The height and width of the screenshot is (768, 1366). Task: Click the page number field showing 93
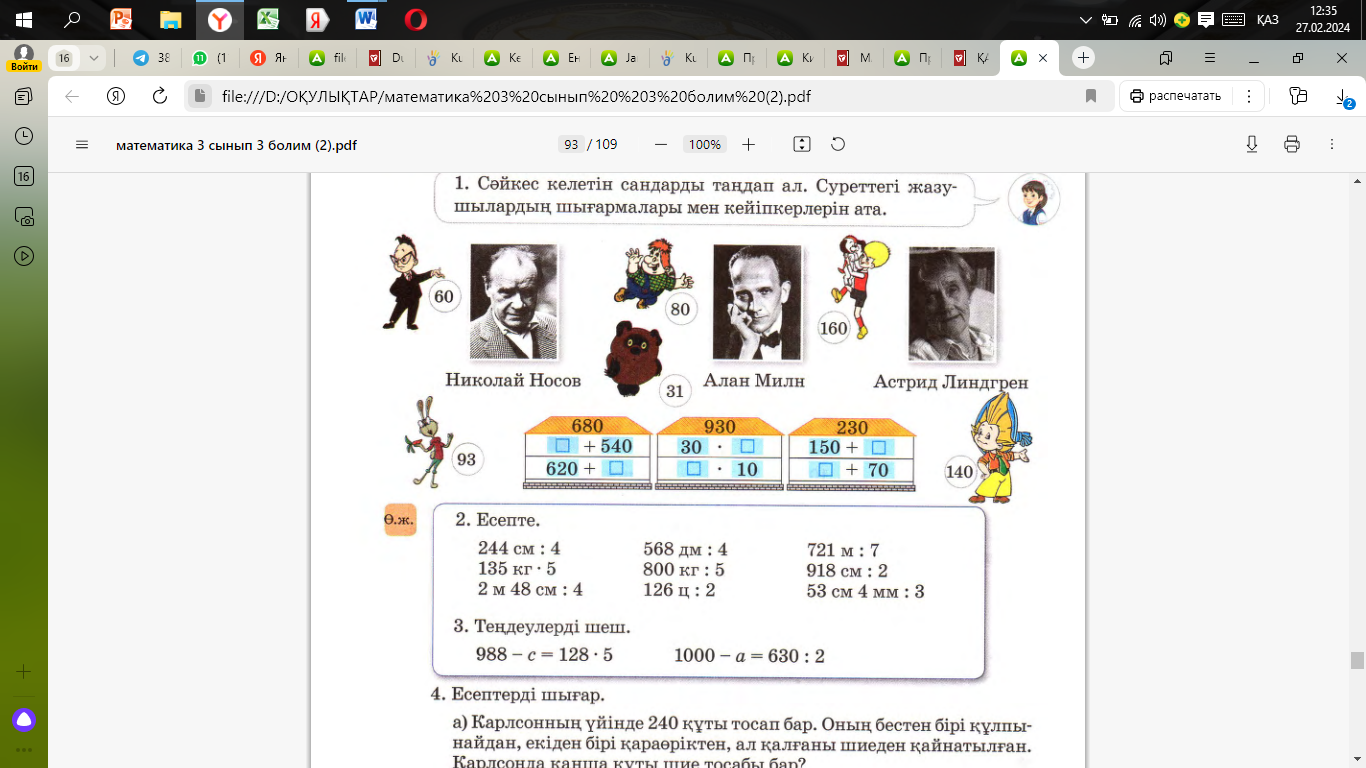pyautogui.click(x=571, y=144)
